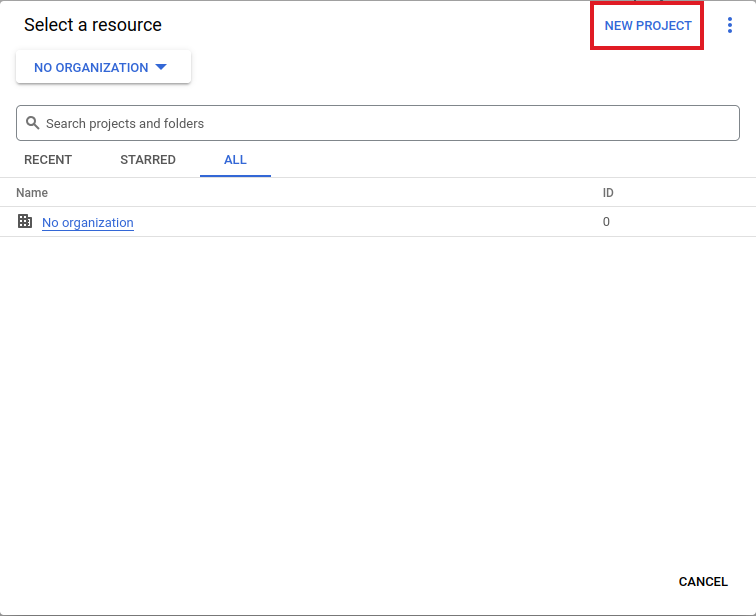
Task: Click the Name column header
Action: click(32, 193)
